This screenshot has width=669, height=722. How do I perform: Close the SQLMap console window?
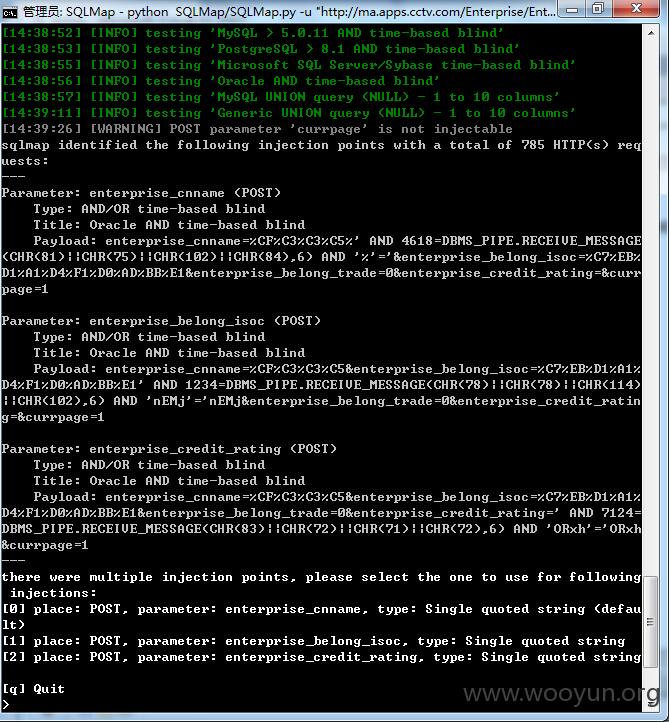(636, 8)
